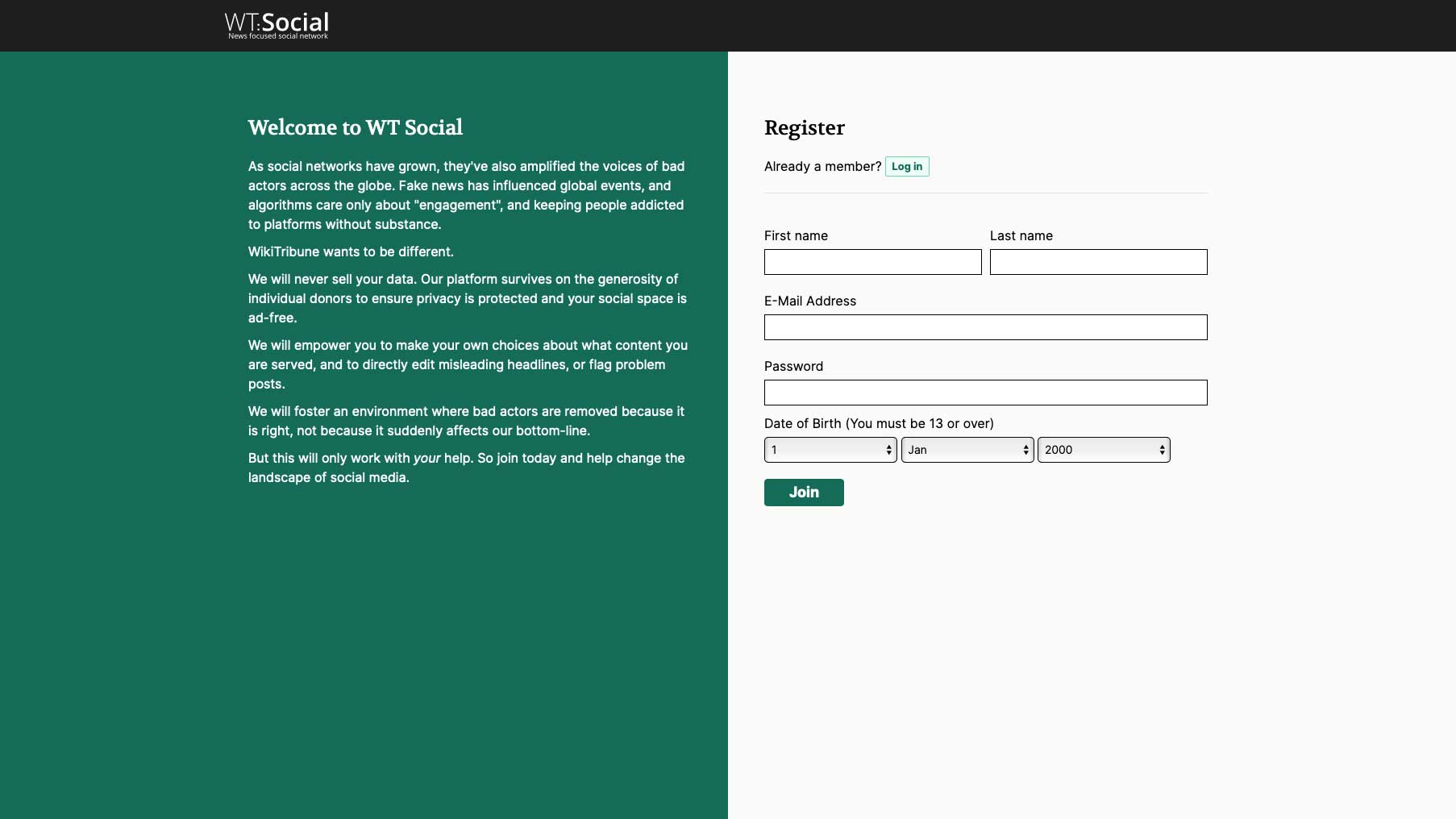Click the Date of Birth label
This screenshot has height=819, width=1456.
[878, 424]
